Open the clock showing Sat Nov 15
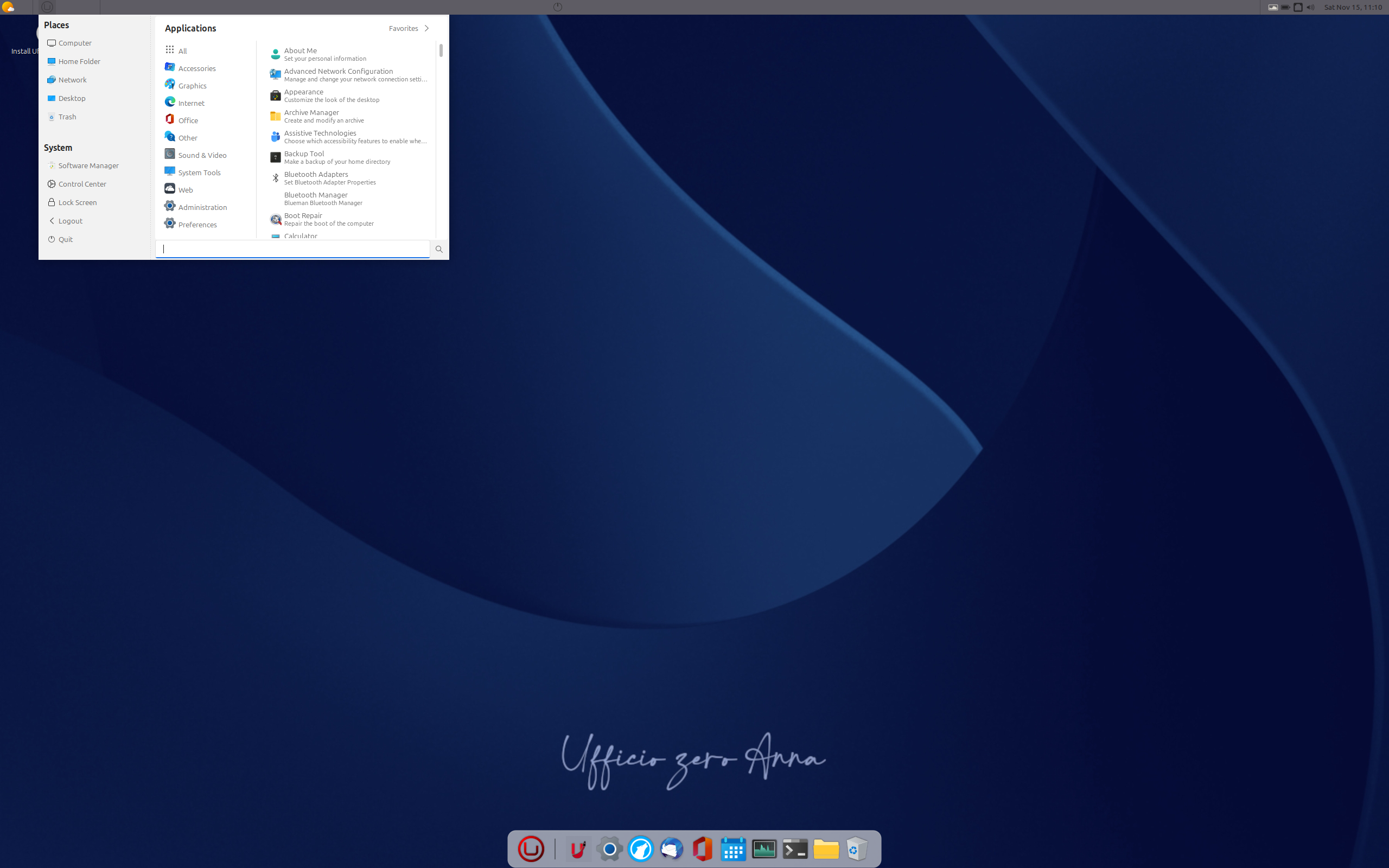Image resolution: width=1389 pixels, height=868 pixels. (1353, 7)
